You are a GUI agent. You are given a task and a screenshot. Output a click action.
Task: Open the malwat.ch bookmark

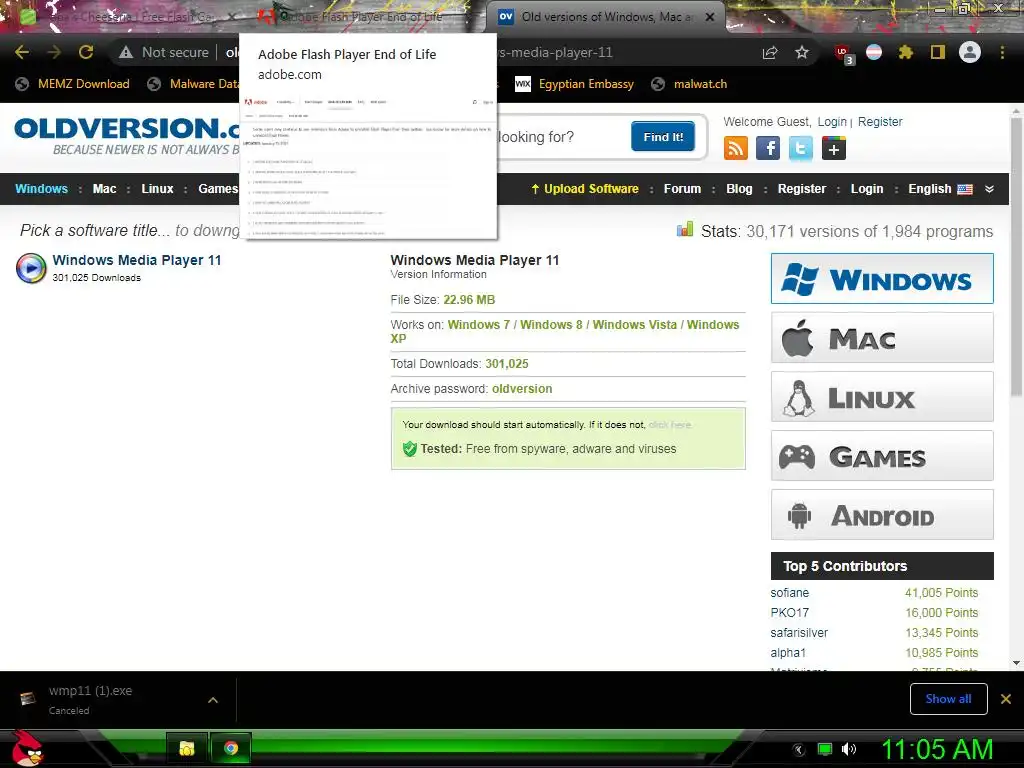(x=689, y=84)
